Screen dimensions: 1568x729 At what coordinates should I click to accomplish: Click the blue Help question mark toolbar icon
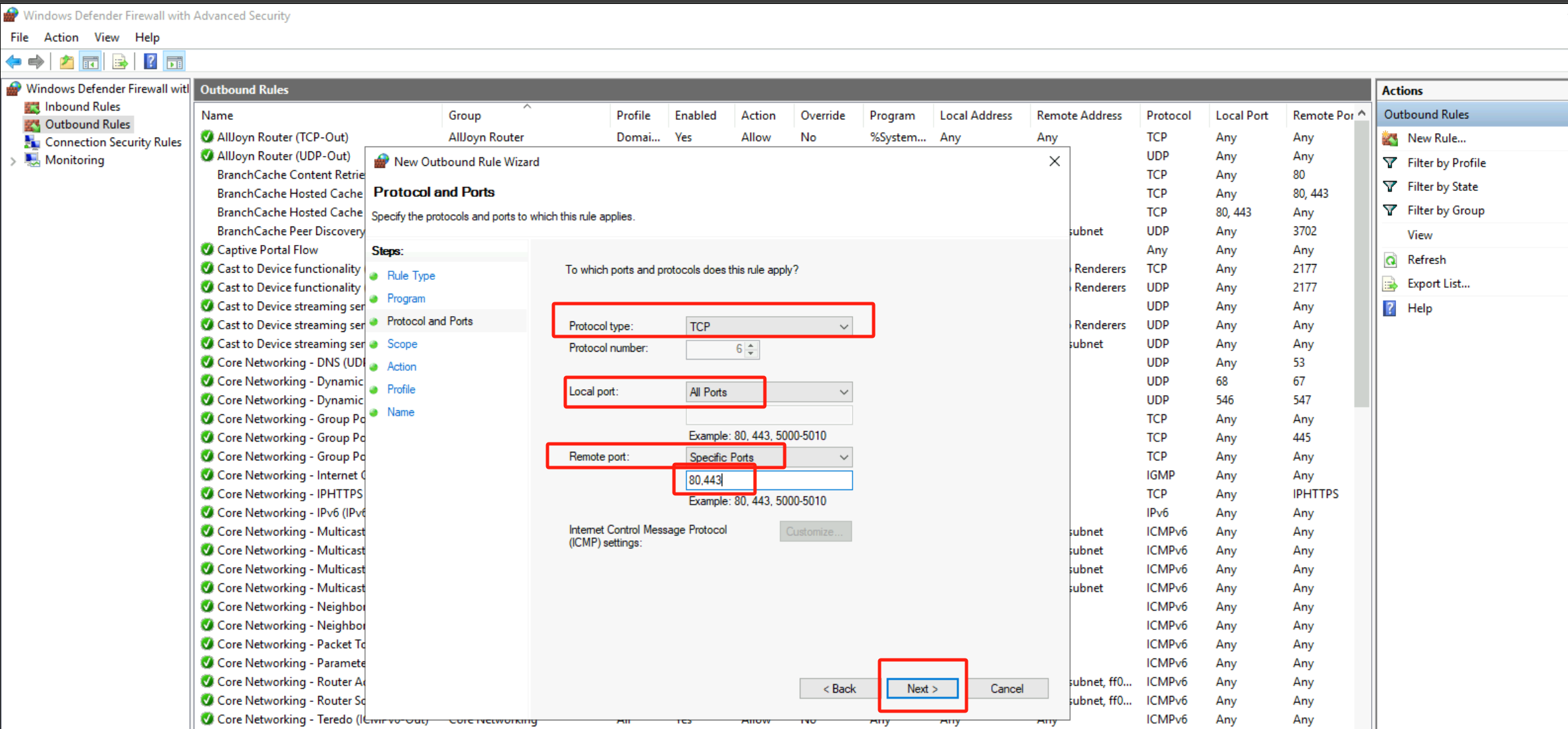point(150,62)
